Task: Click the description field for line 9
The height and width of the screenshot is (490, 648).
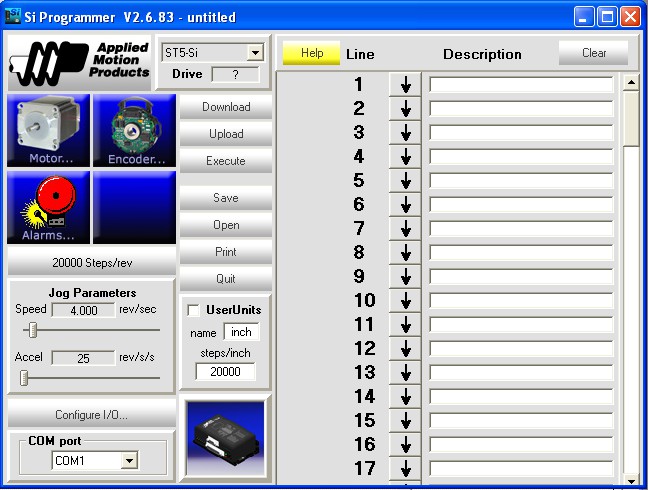Action: [x=521, y=276]
